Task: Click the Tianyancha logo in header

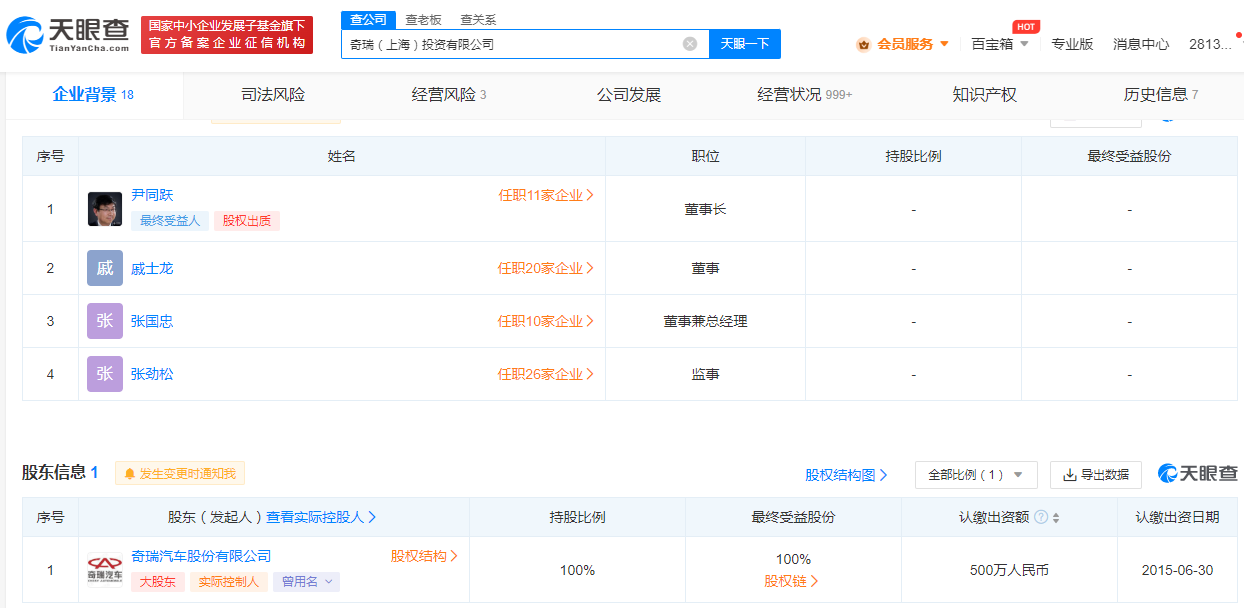Action: pos(68,35)
